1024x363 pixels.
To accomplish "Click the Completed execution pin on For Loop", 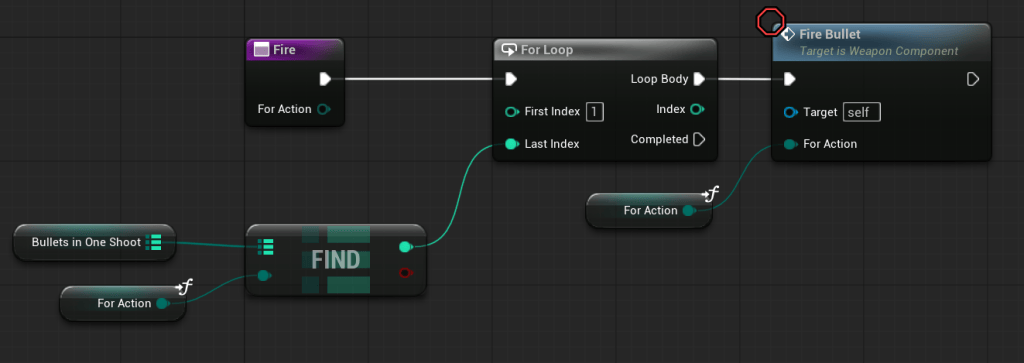I will click(699, 139).
